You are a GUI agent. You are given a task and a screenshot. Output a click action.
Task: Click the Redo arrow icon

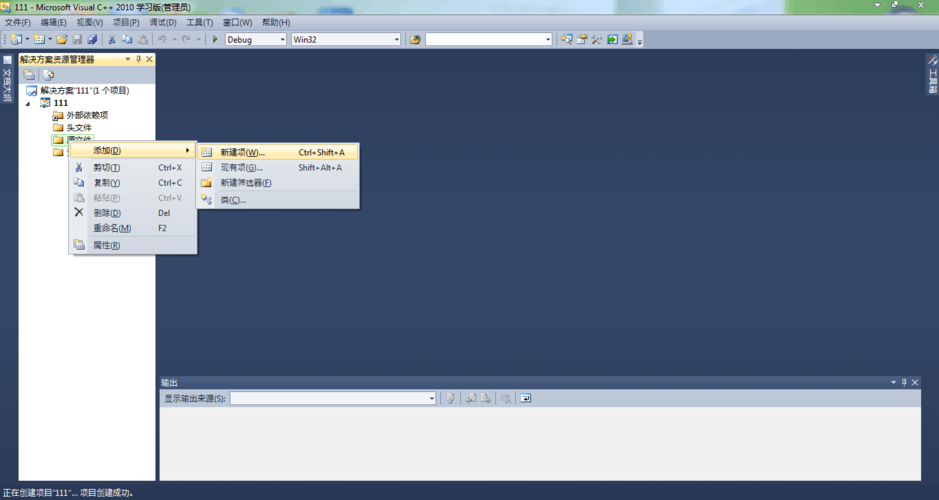(x=186, y=40)
